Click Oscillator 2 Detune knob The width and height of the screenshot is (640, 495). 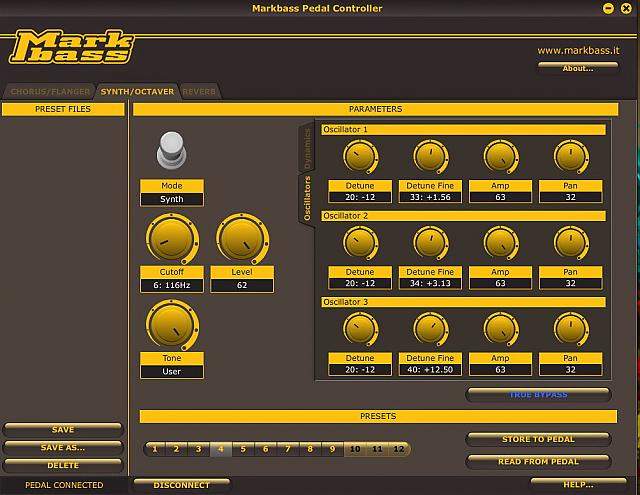point(360,243)
